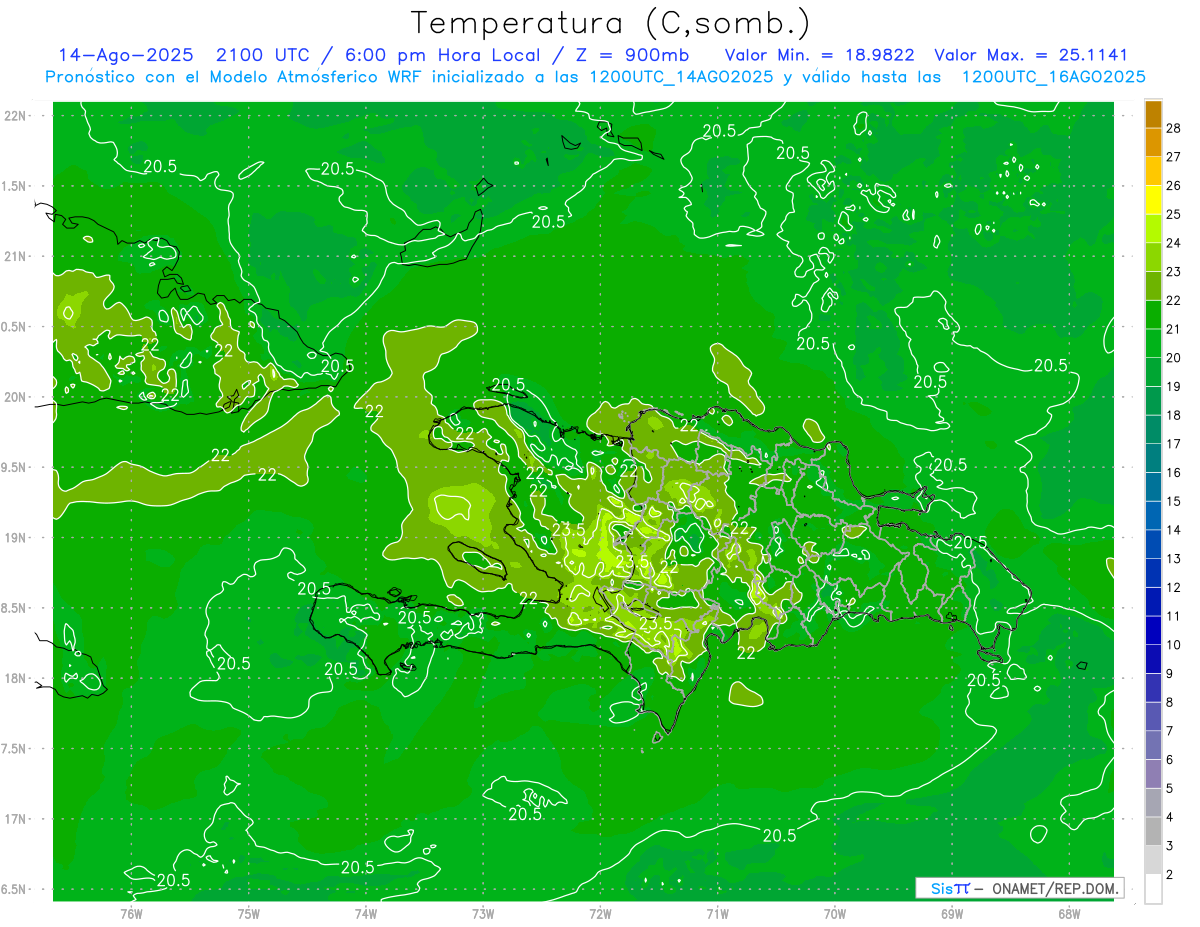Click the '18N' latitude axis label
Screen dimensions: 1200x927
[x=15, y=678]
